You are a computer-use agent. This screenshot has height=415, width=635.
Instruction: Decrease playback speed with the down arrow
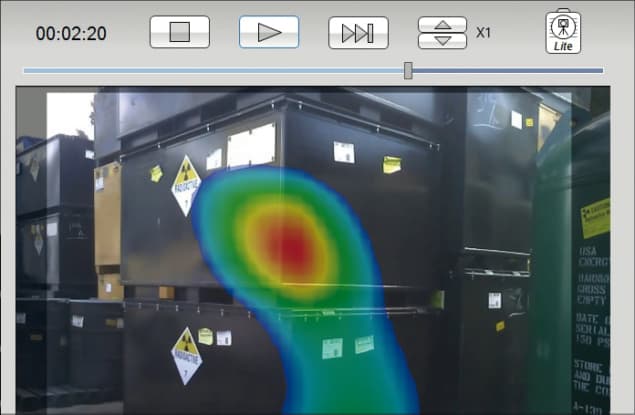[442, 41]
